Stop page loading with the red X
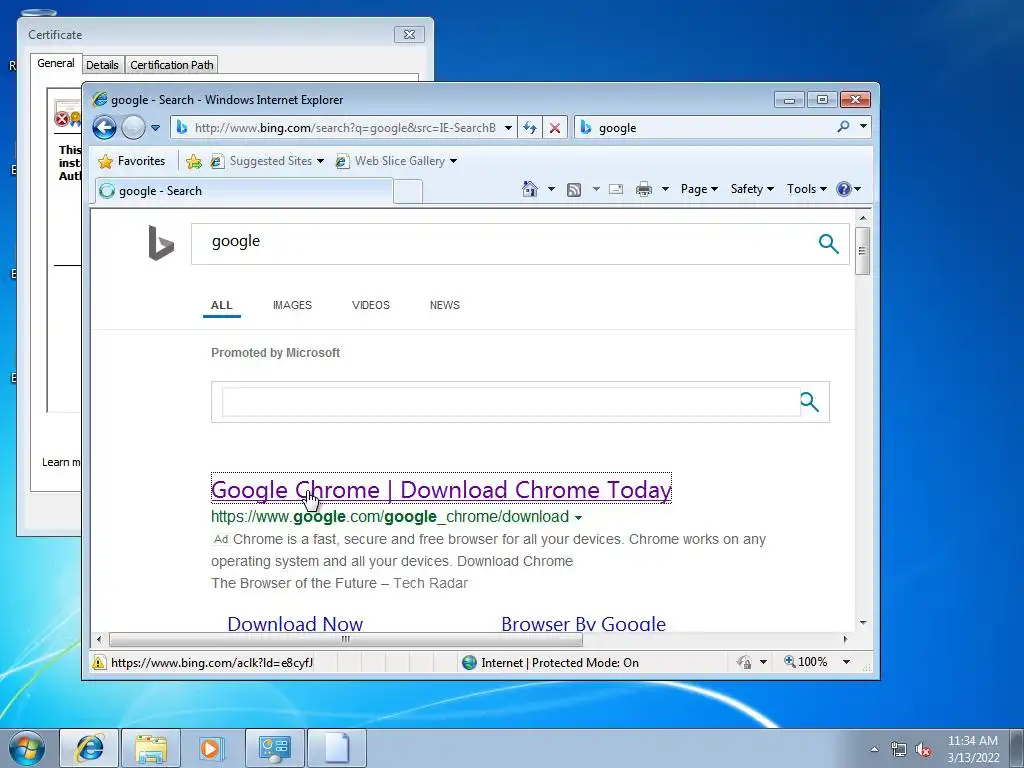 tap(554, 127)
